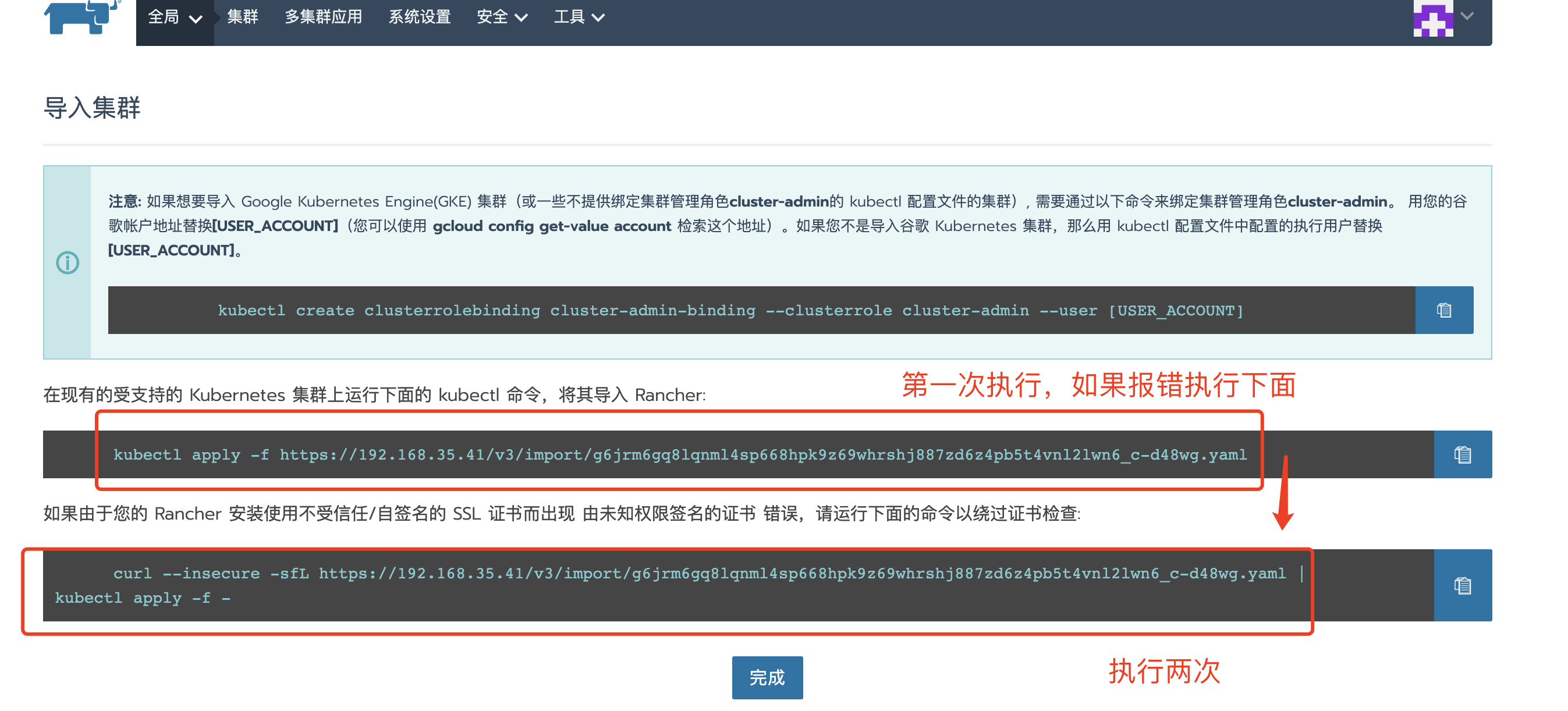Click the kubectl apply -f command text

[679, 455]
